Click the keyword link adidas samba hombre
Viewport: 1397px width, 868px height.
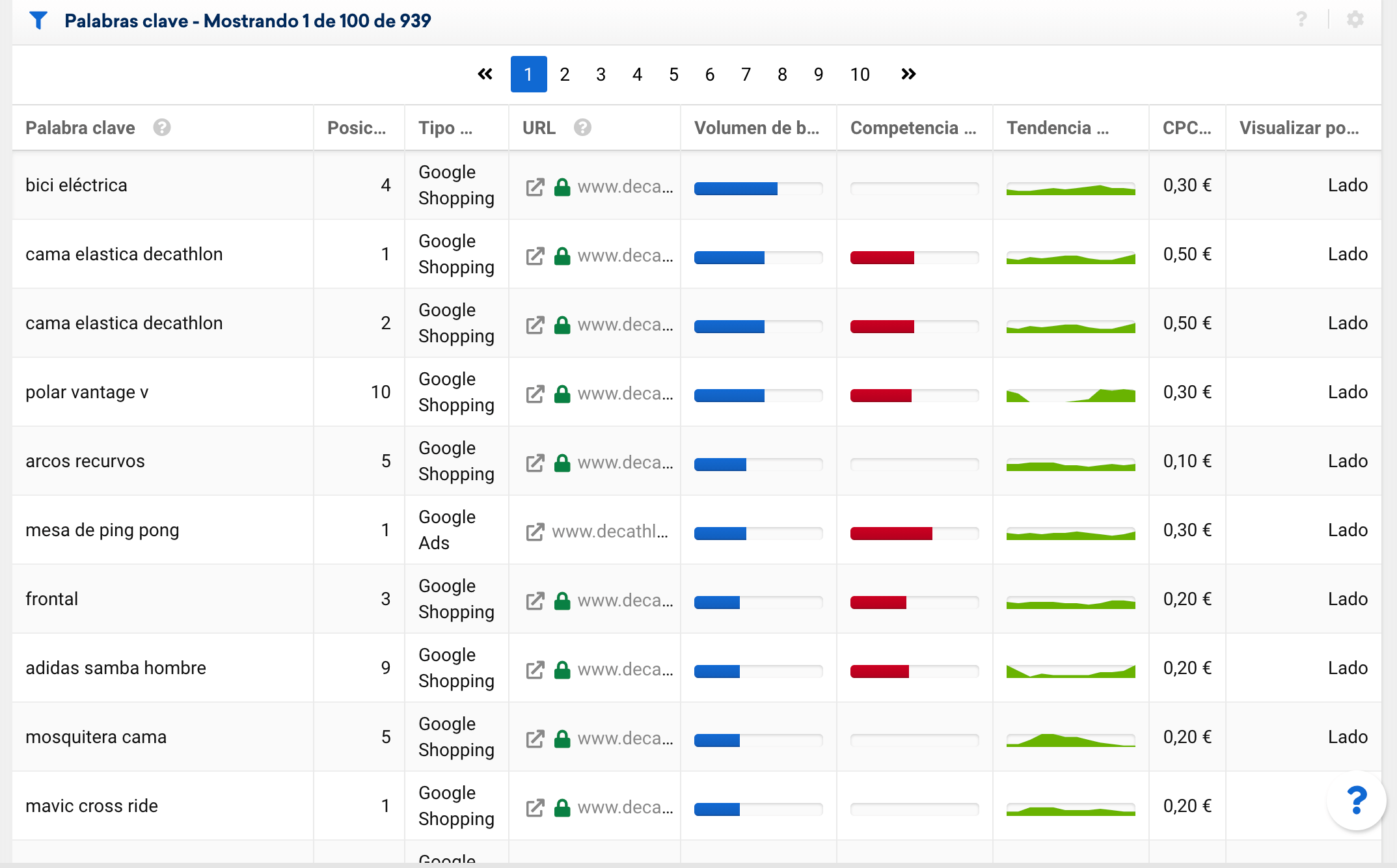[x=116, y=668]
